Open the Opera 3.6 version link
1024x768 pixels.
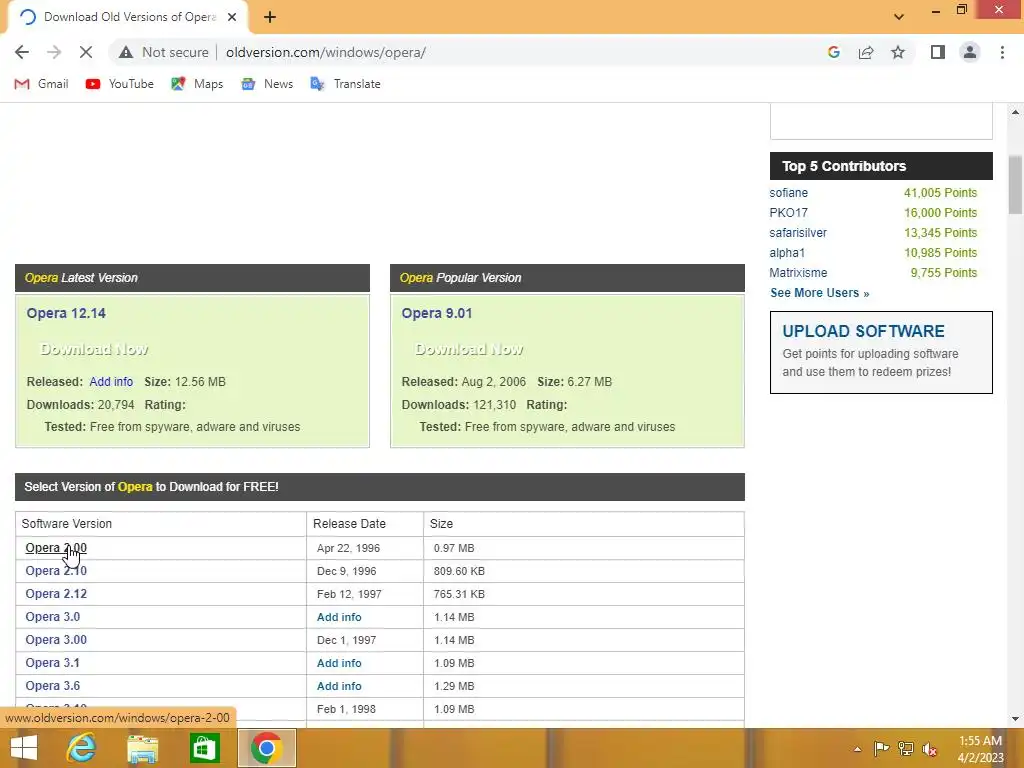[x=53, y=686]
